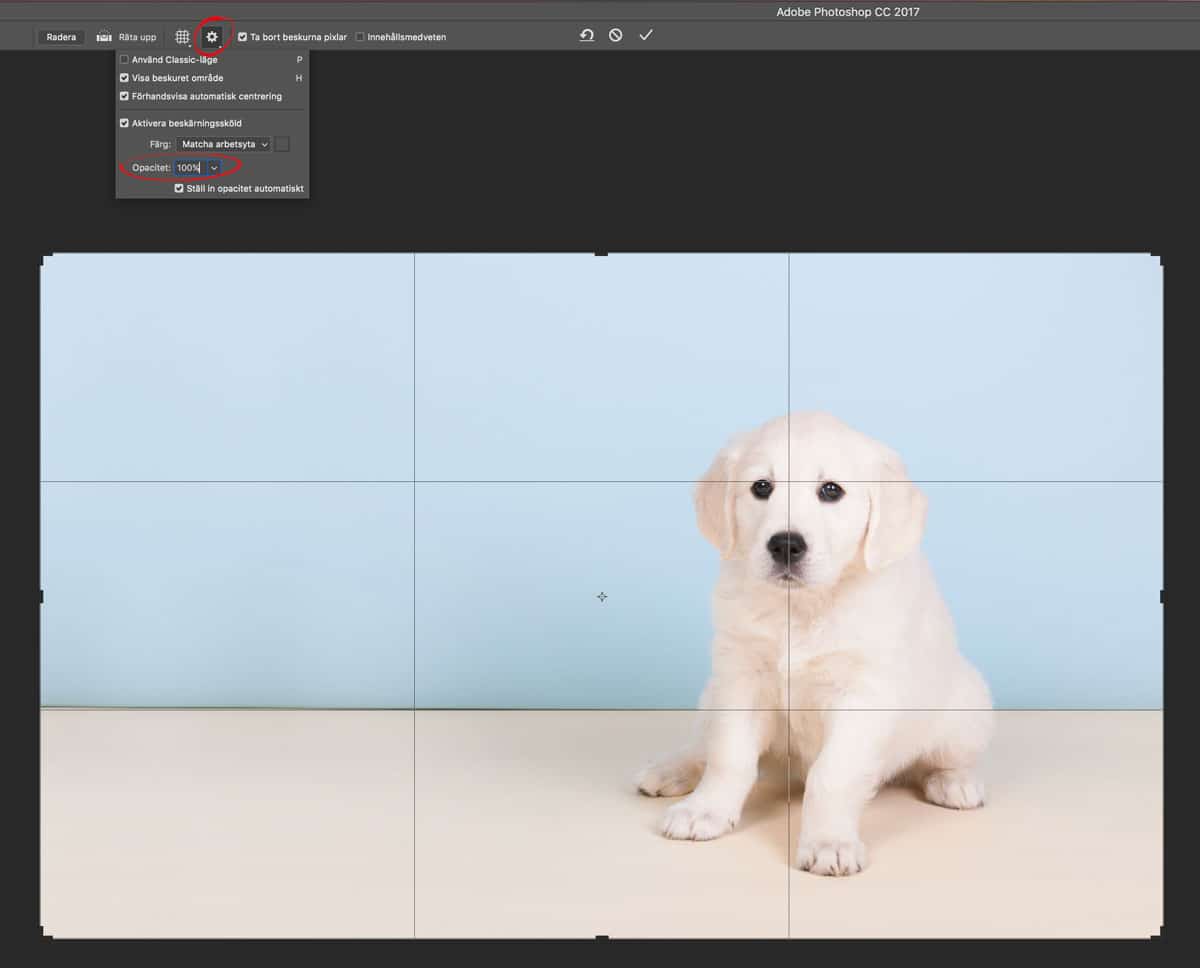Click the crop shield color swatch

point(282,144)
